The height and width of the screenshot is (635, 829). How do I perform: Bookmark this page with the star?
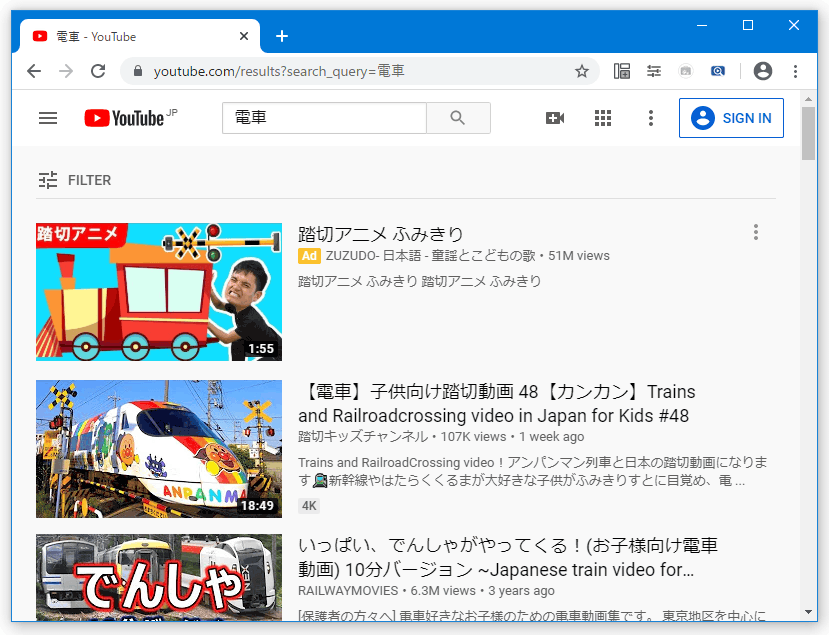(582, 71)
